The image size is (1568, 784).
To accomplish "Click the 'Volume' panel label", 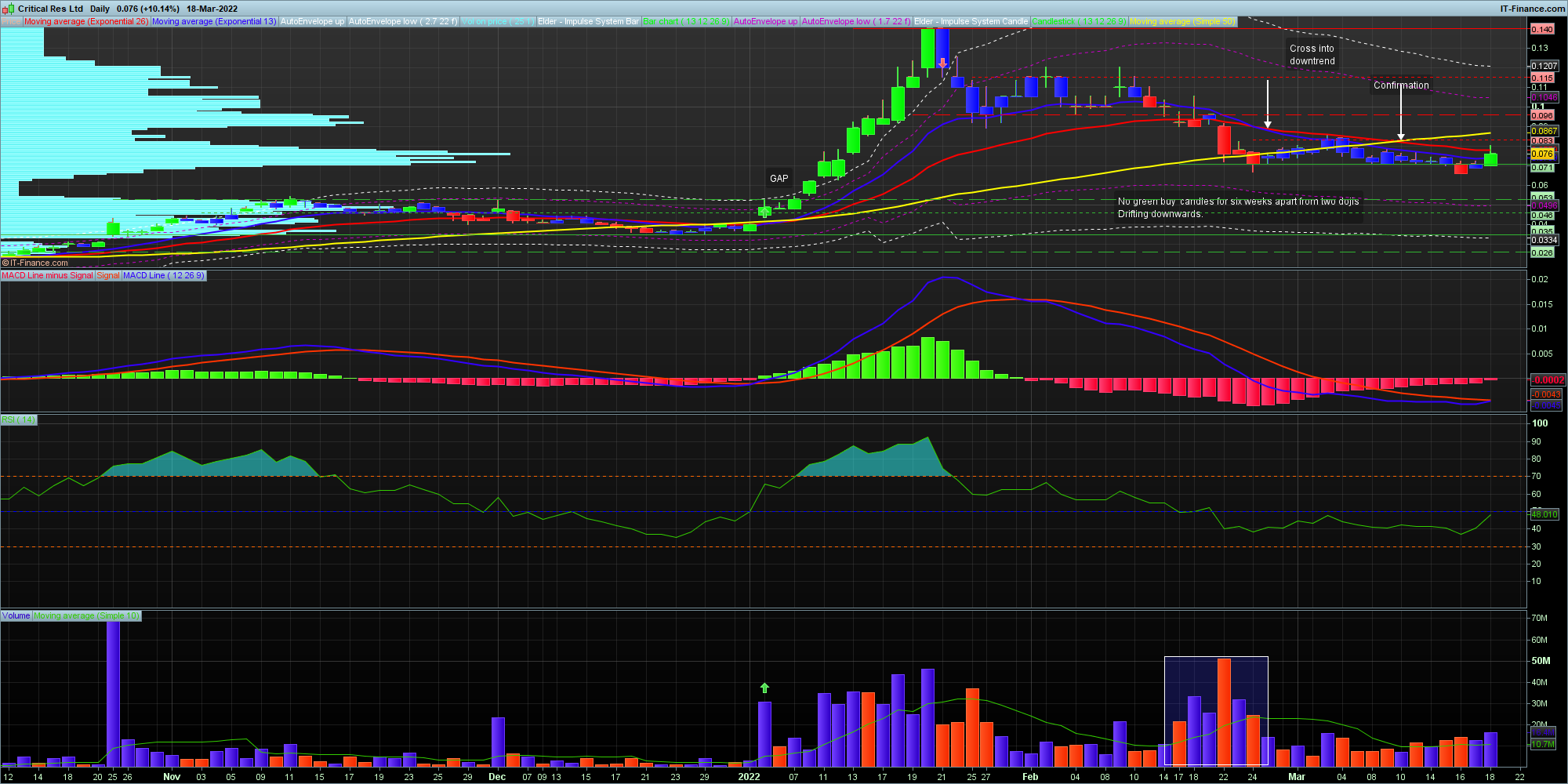I will 16,616.
